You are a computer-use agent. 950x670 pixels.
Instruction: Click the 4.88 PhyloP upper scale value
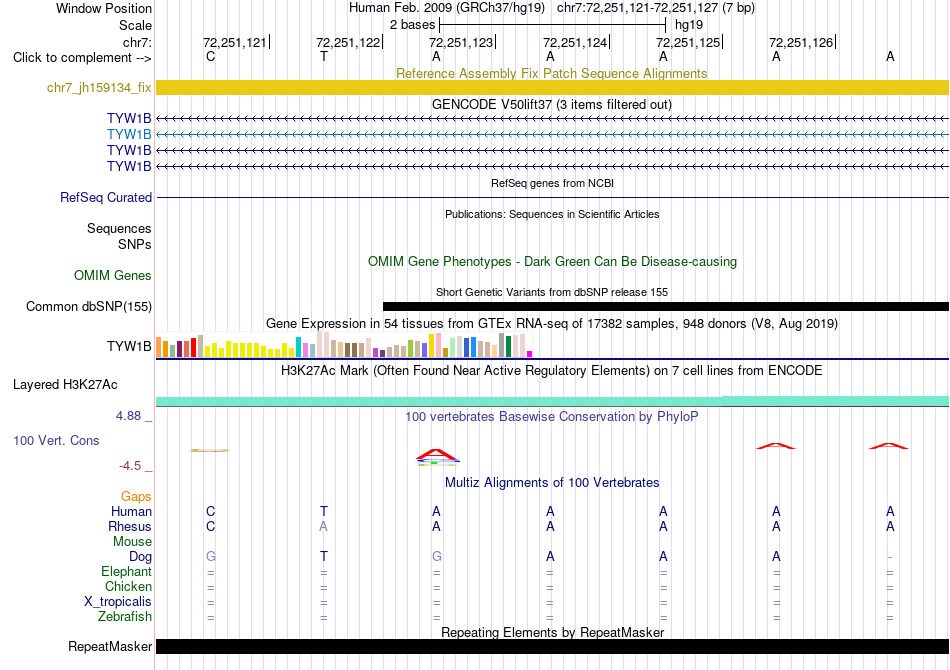(128, 416)
